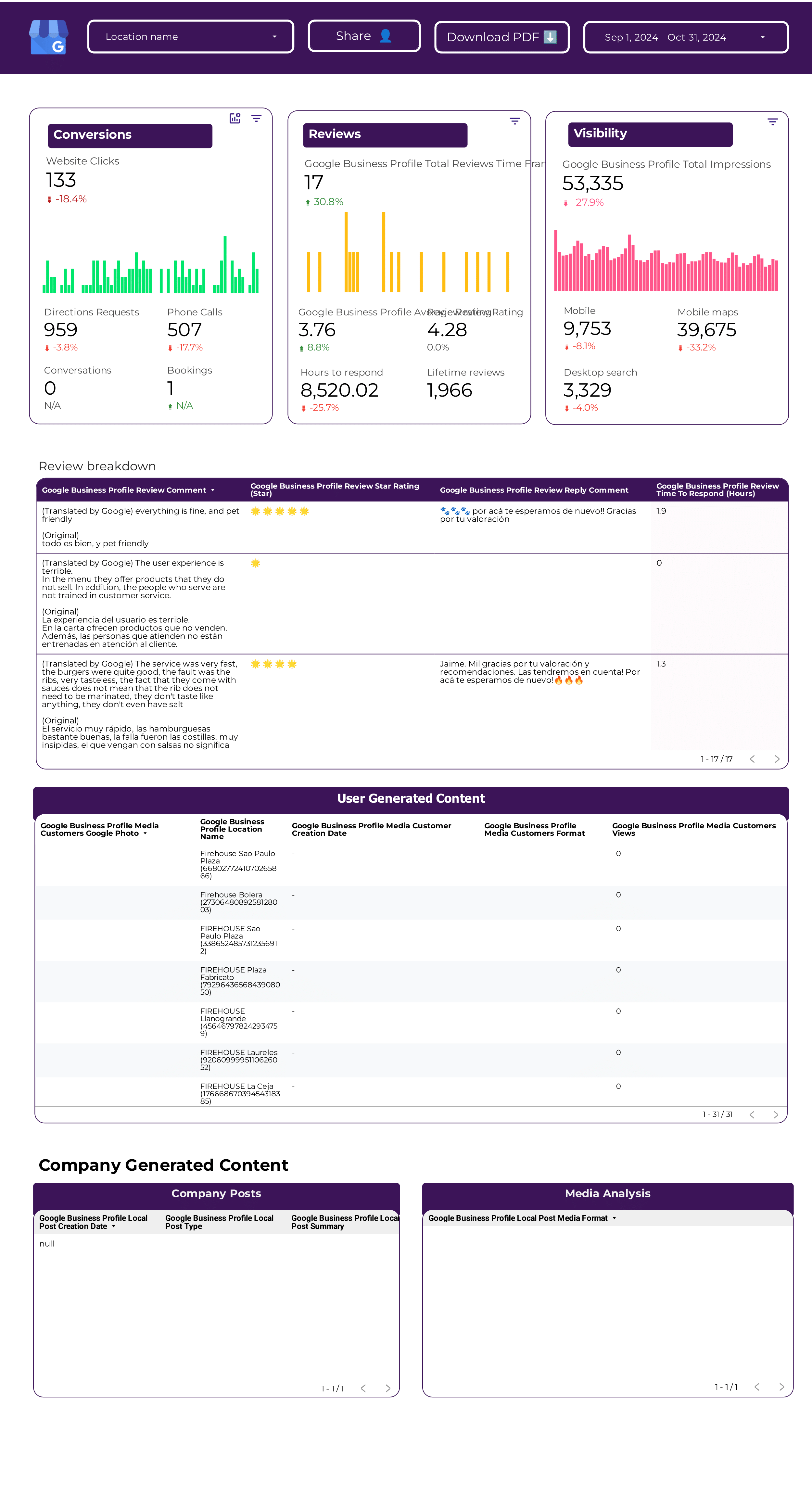Click the Download PDF button

point(501,37)
